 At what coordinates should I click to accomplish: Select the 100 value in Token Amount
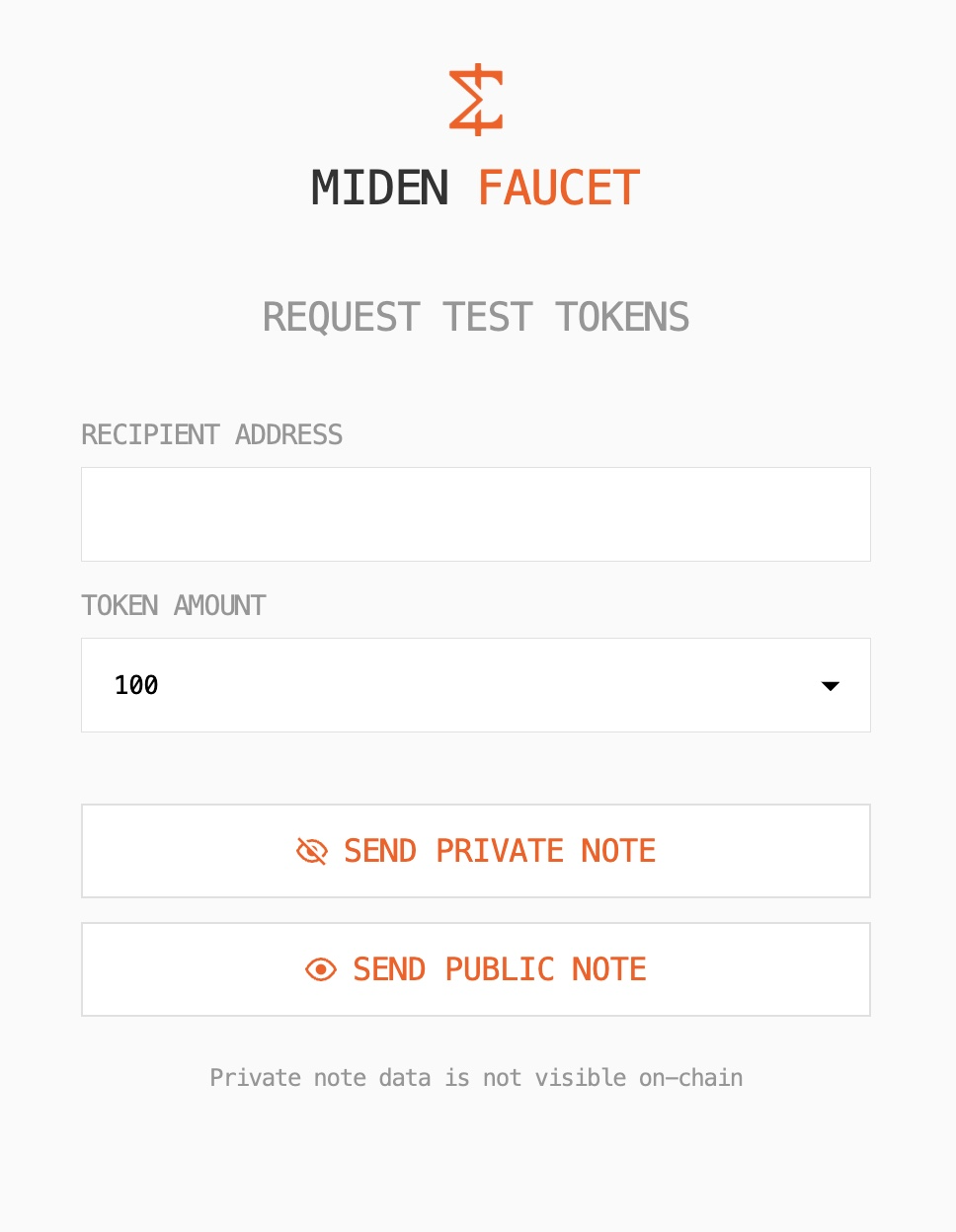[136, 685]
